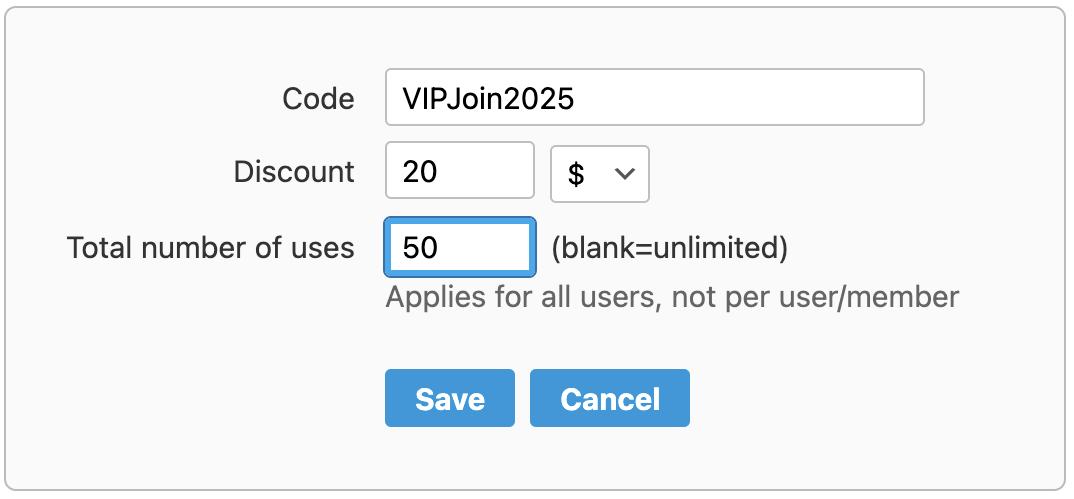Open the discount type $ dropdown
The width and height of the screenshot is (1074, 499).
point(600,173)
